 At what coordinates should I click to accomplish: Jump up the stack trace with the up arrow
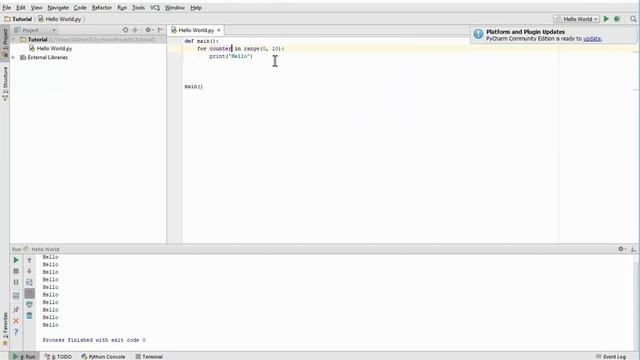(x=29, y=260)
